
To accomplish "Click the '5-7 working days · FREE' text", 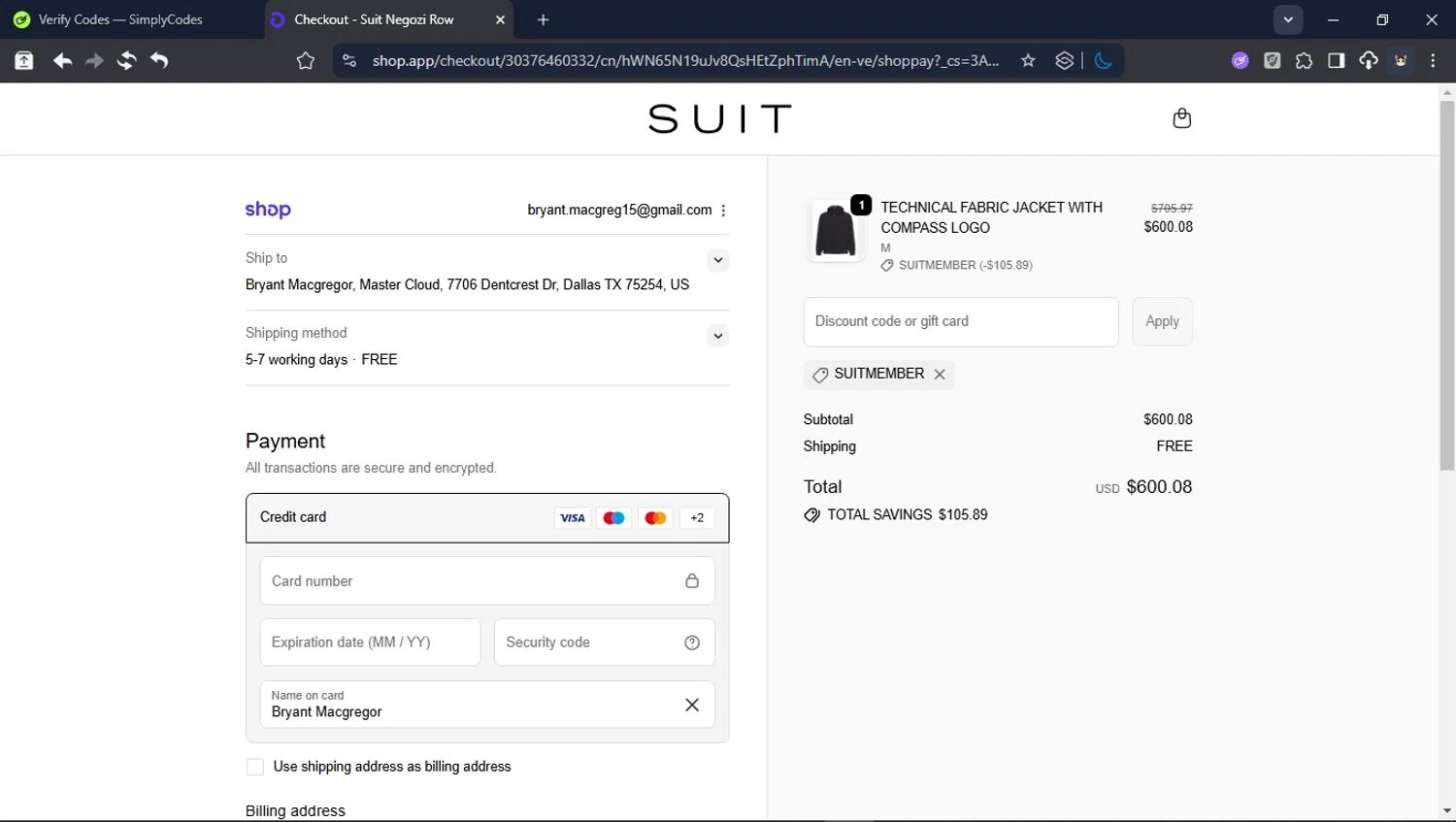I will tap(321, 360).
